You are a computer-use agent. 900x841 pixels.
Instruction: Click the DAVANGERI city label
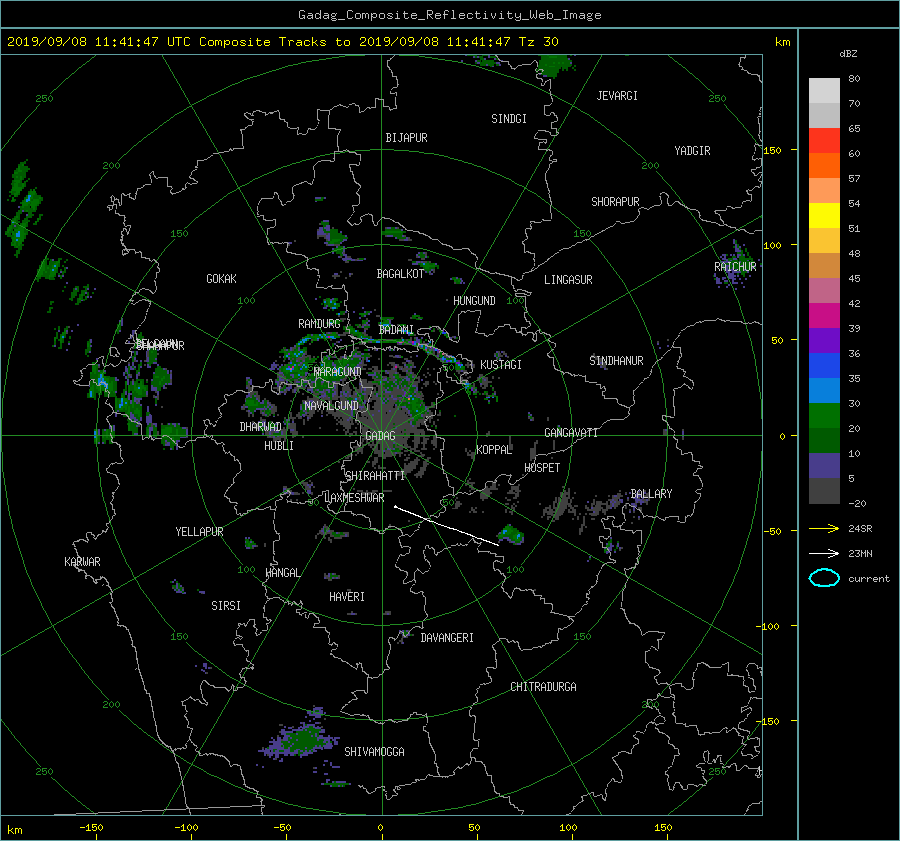tap(447, 638)
